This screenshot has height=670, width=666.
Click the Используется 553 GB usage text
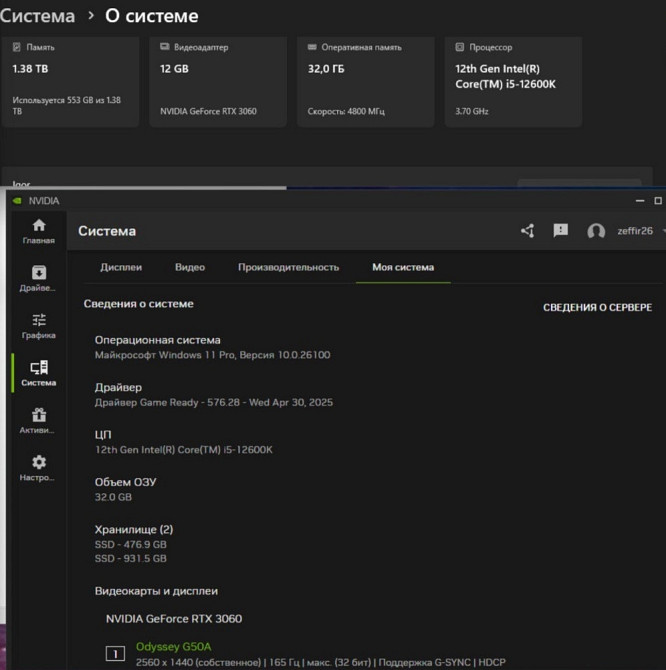pos(67,106)
